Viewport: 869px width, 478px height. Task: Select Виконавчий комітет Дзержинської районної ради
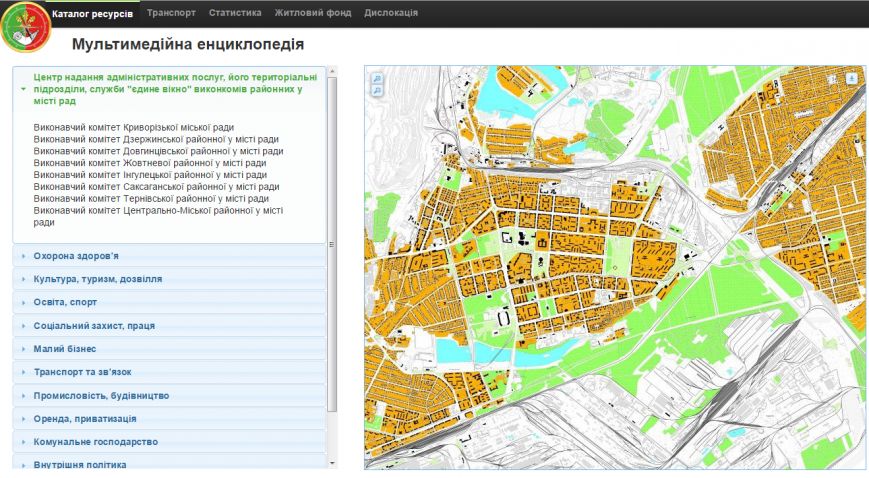point(156,139)
